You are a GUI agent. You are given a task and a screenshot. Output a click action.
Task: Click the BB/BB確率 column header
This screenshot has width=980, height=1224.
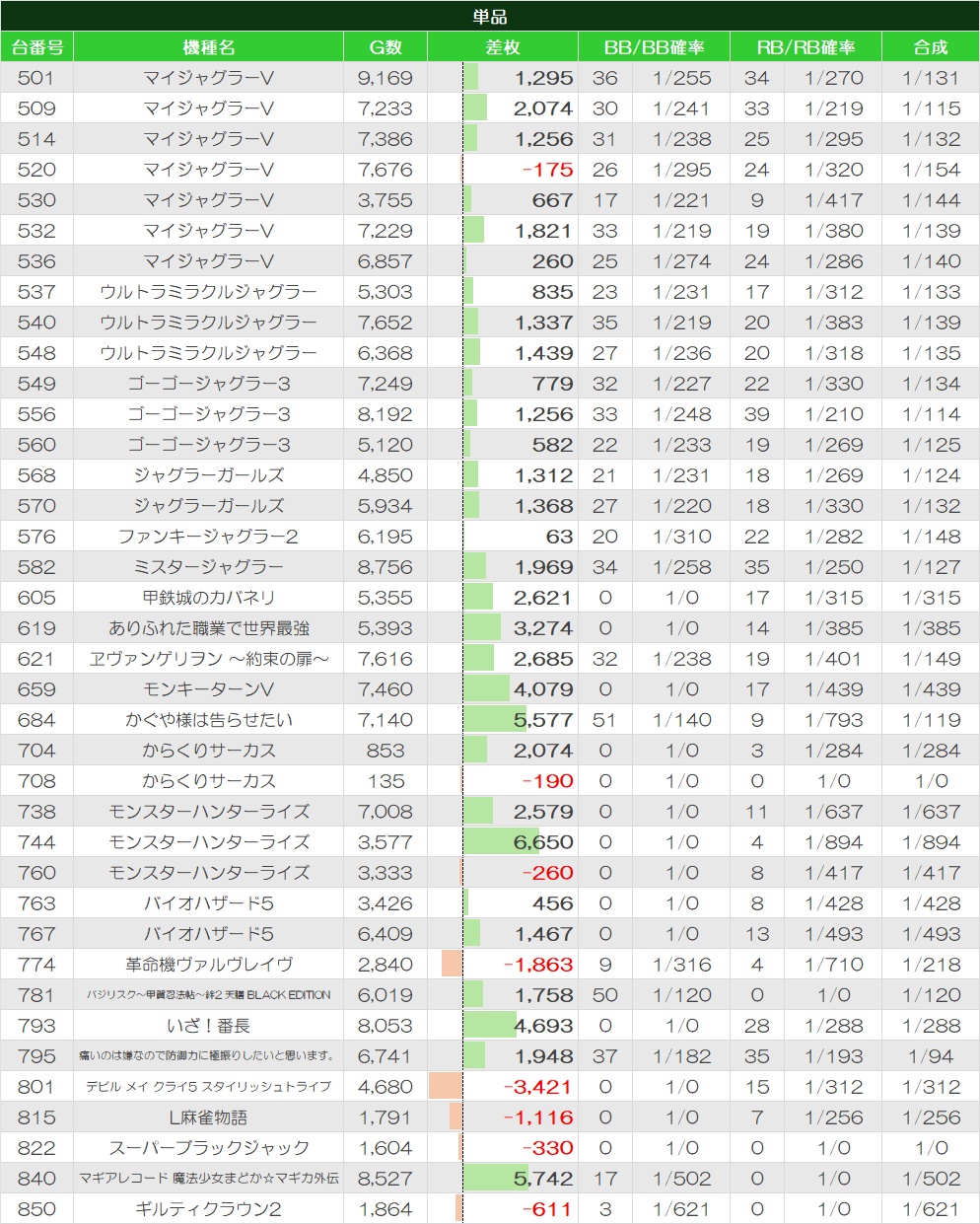pos(655,47)
